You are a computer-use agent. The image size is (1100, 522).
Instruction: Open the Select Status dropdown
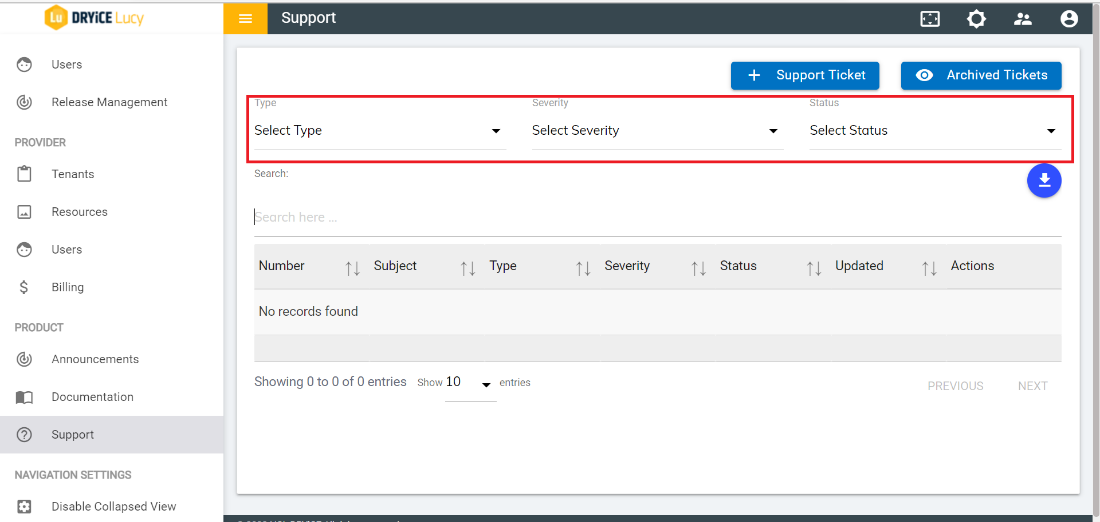click(x=933, y=131)
